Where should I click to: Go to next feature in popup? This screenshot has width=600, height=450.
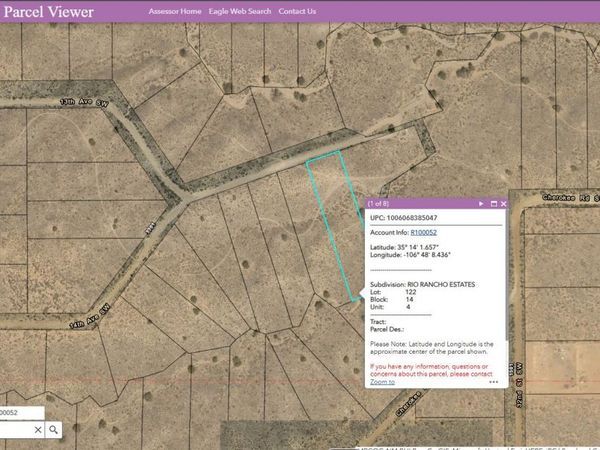pos(481,204)
